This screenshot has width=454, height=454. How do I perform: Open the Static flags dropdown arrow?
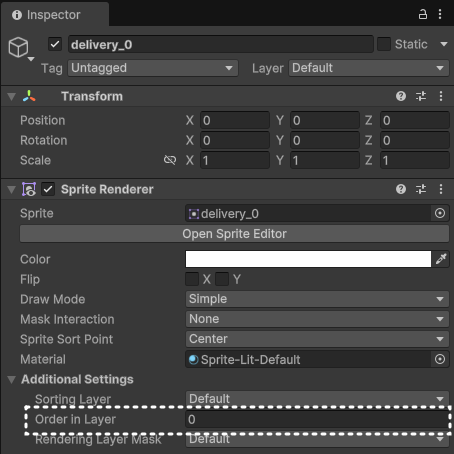coord(444,44)
